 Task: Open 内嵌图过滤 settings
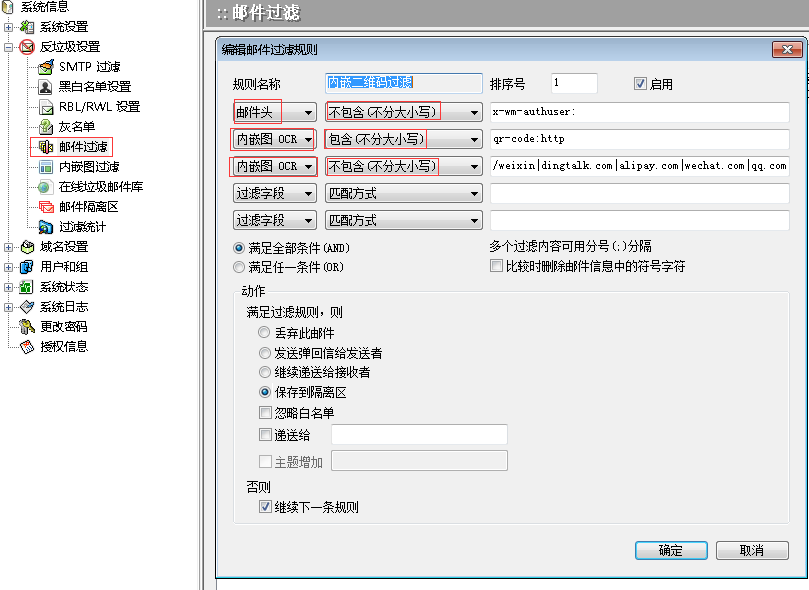76,166
